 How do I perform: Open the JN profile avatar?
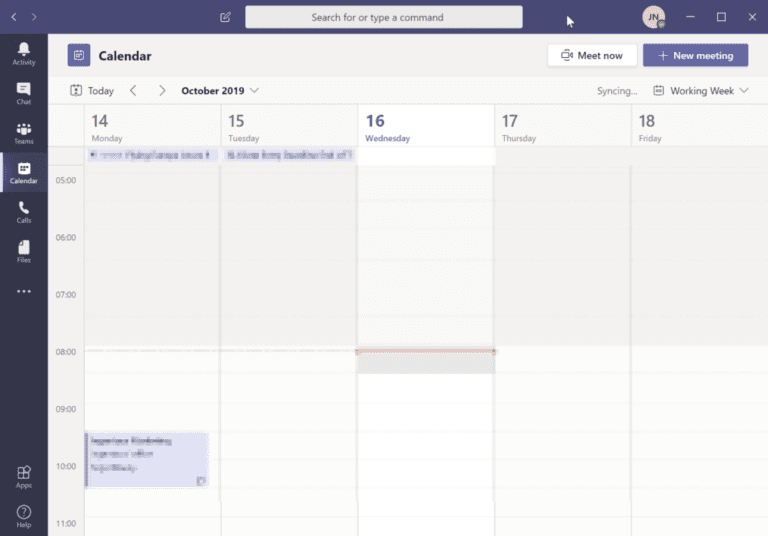click(653, 17)
